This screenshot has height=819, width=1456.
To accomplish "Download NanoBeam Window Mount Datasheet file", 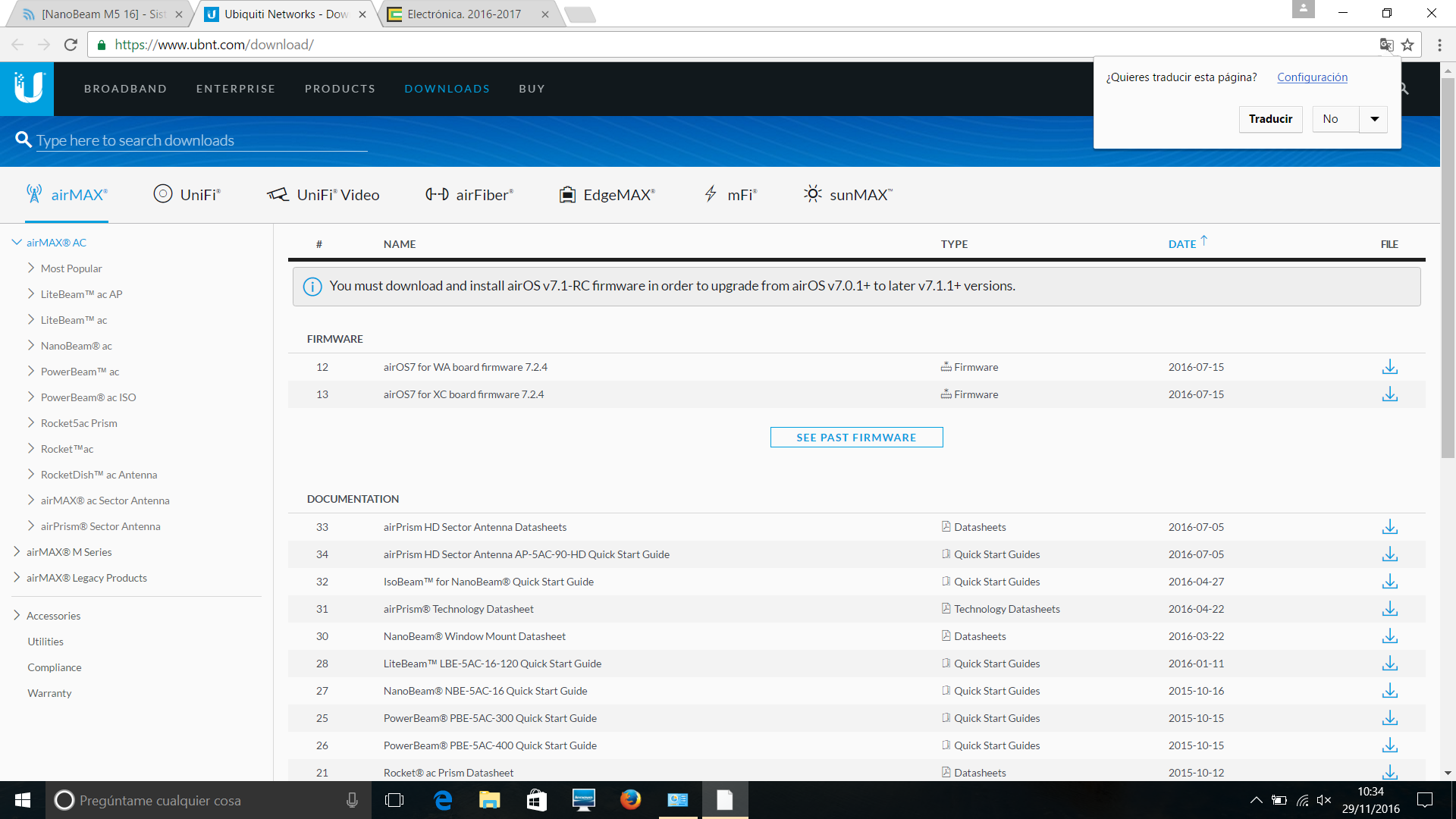I will [x=1389, y=636].
